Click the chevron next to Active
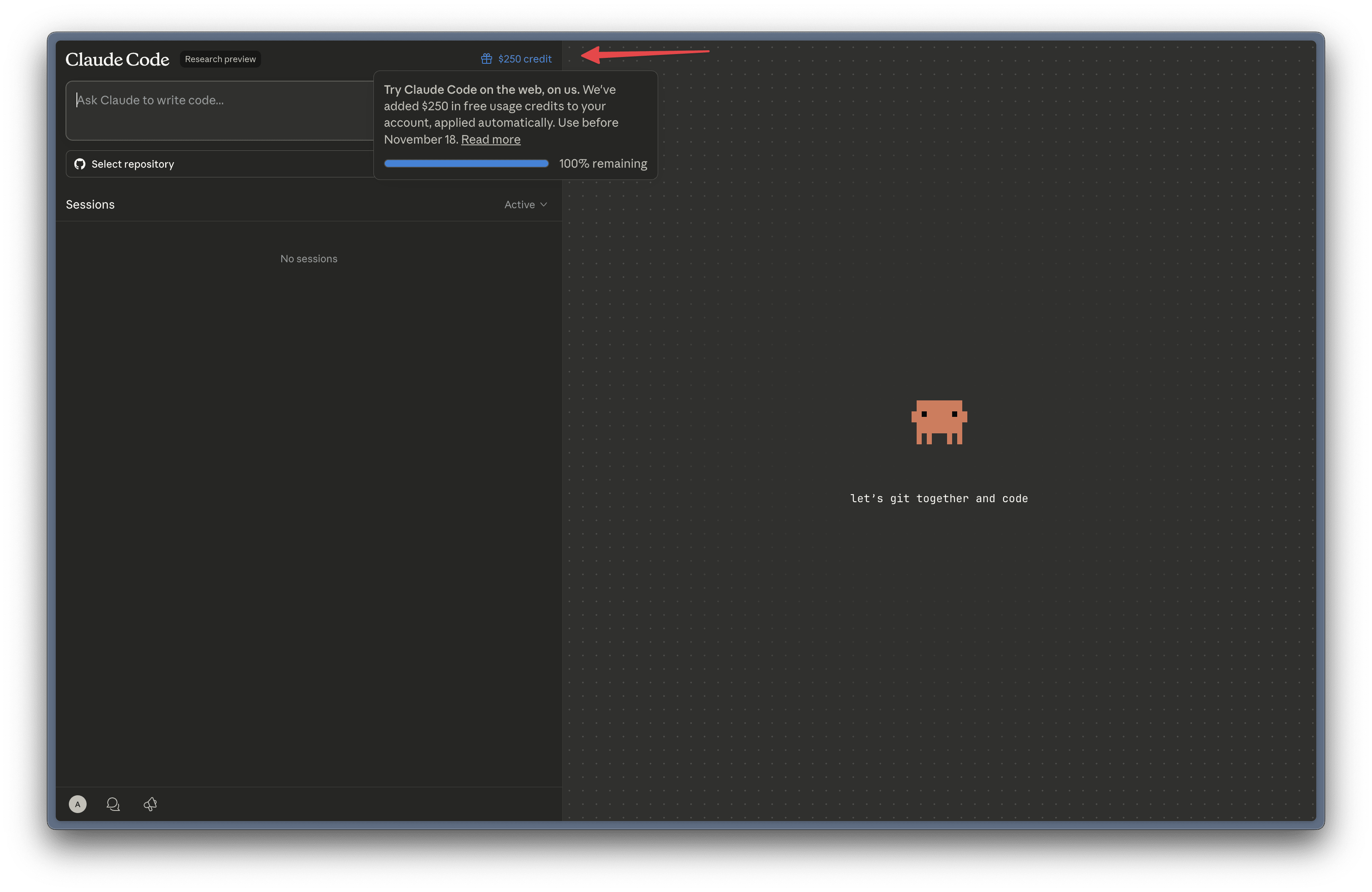The height and width of the screenshot is (892, 1372). point(544,204)
